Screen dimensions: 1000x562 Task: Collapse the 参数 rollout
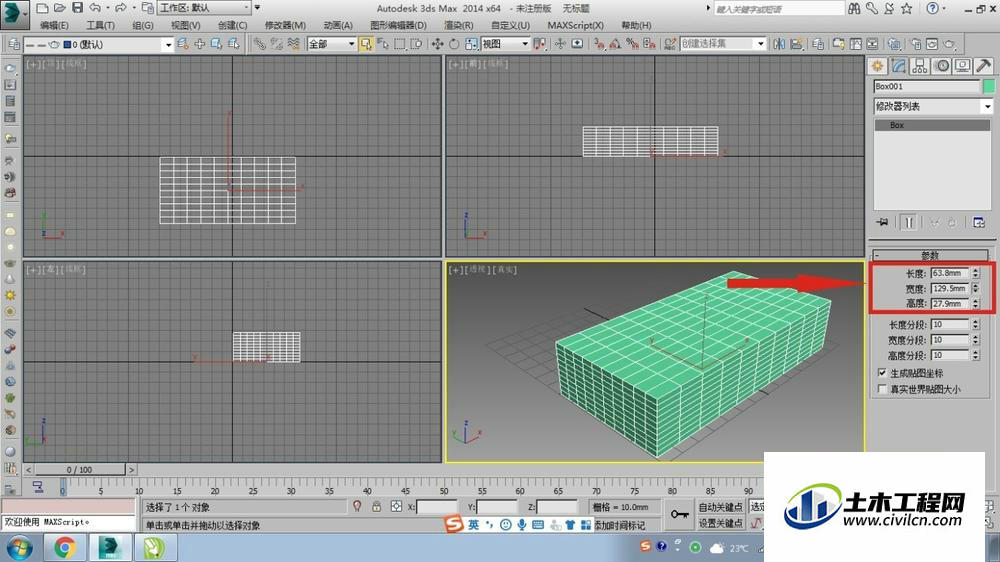coord(930,255)
